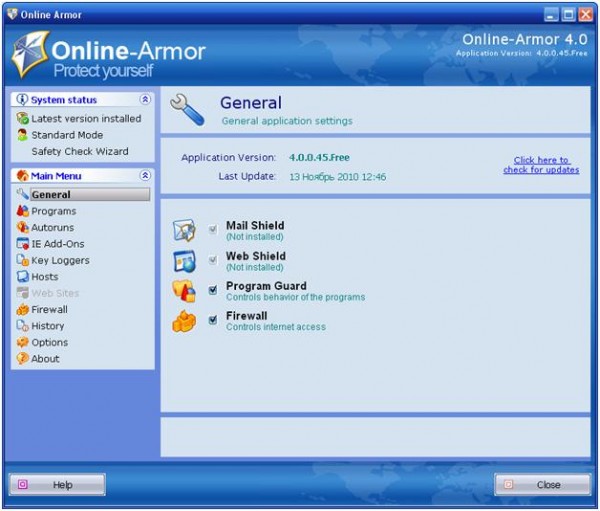
Task: Click the application version 4.0.0.45.Free value
Action: (319, 157)
